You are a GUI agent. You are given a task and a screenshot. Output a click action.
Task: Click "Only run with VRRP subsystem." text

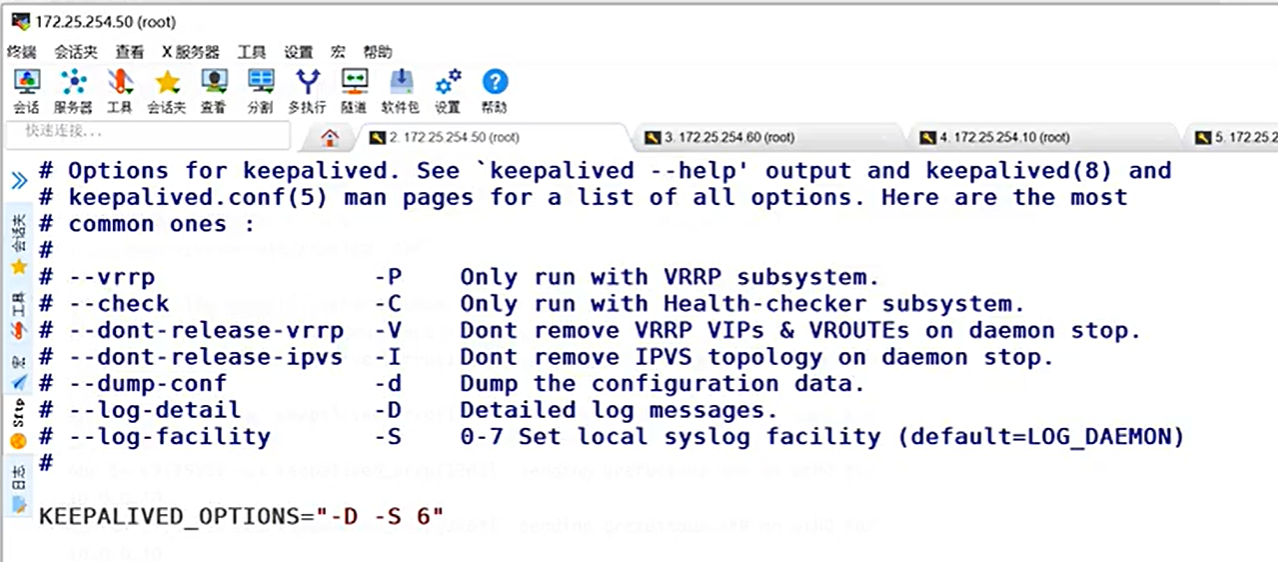670,277
